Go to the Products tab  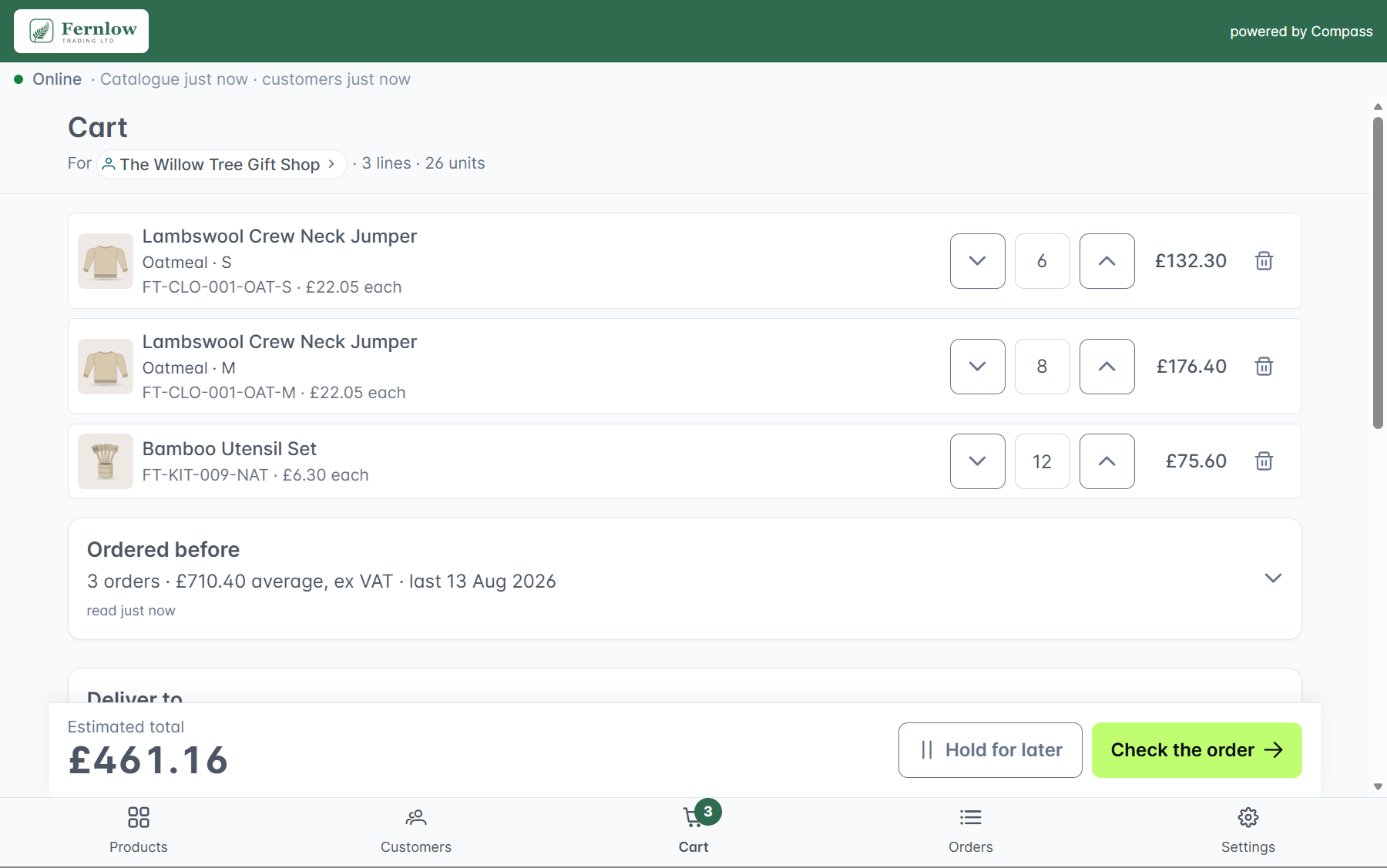(139, 831)
